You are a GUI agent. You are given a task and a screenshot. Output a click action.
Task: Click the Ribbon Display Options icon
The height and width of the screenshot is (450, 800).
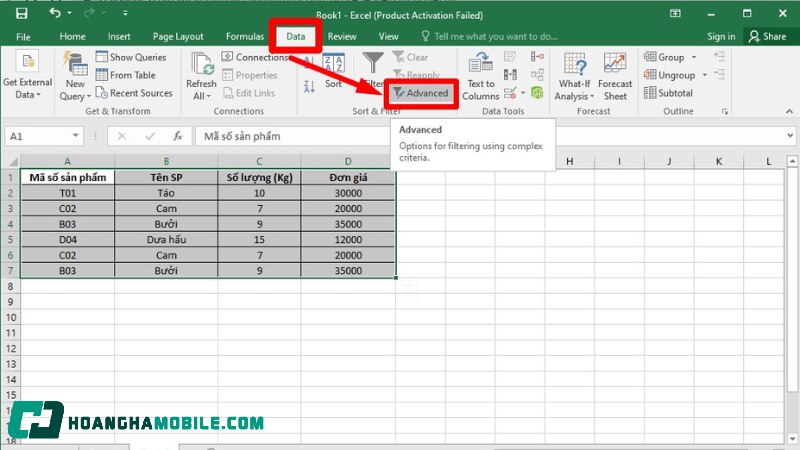[x=675, y=14]
